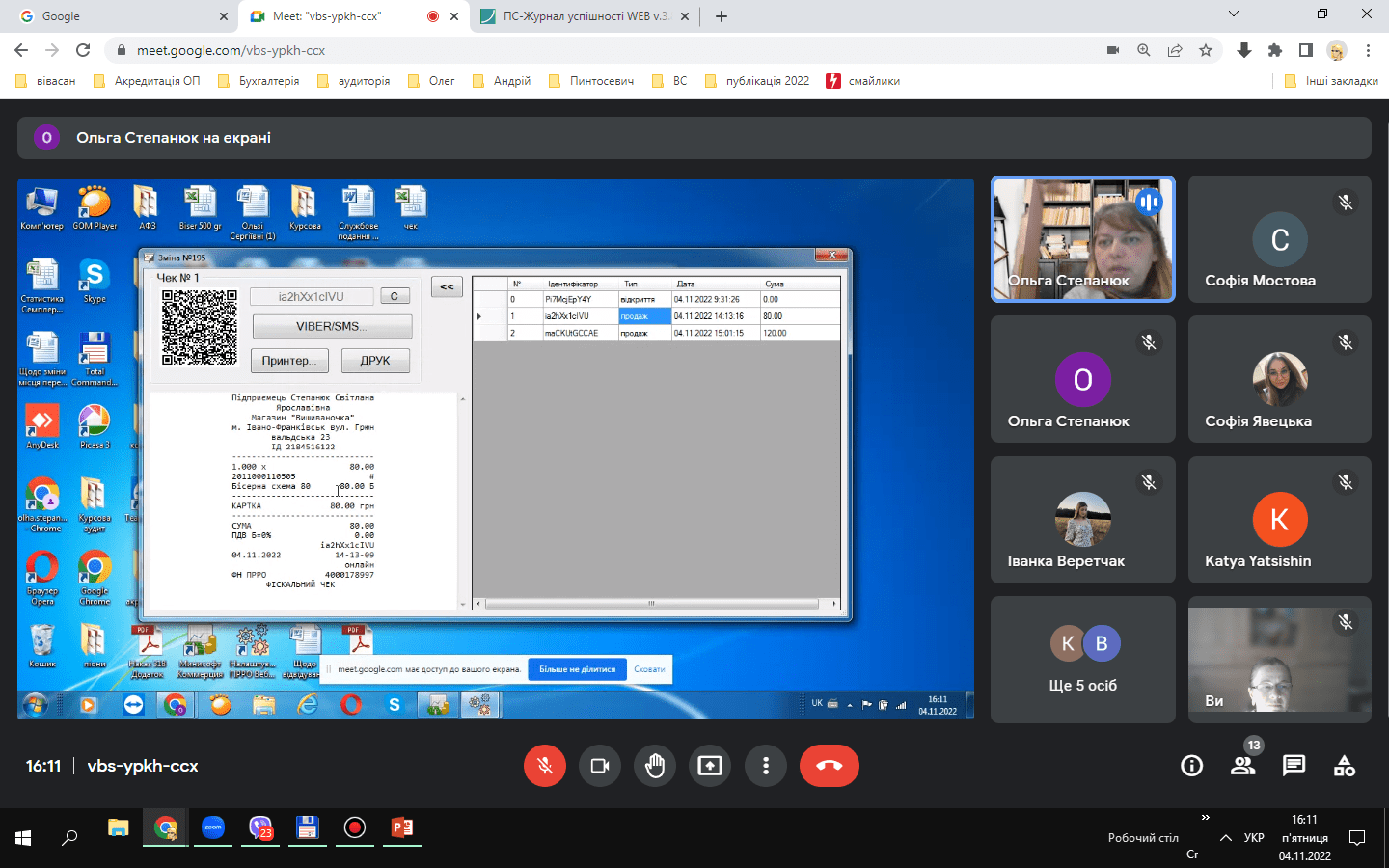Expand Інші закладки bookmarks folder
Image resolution: width=1389 pixels, height=868 pixels.
coord(1331,81)
